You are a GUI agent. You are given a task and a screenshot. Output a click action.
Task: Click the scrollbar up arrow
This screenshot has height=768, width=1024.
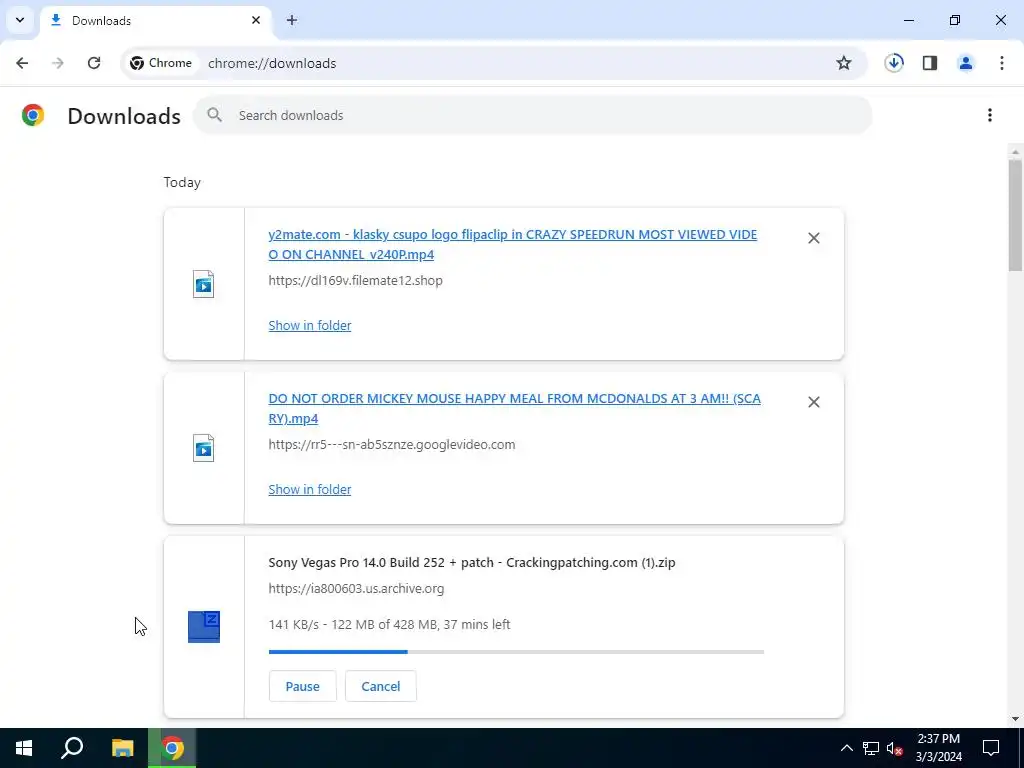pos(1015,152)
